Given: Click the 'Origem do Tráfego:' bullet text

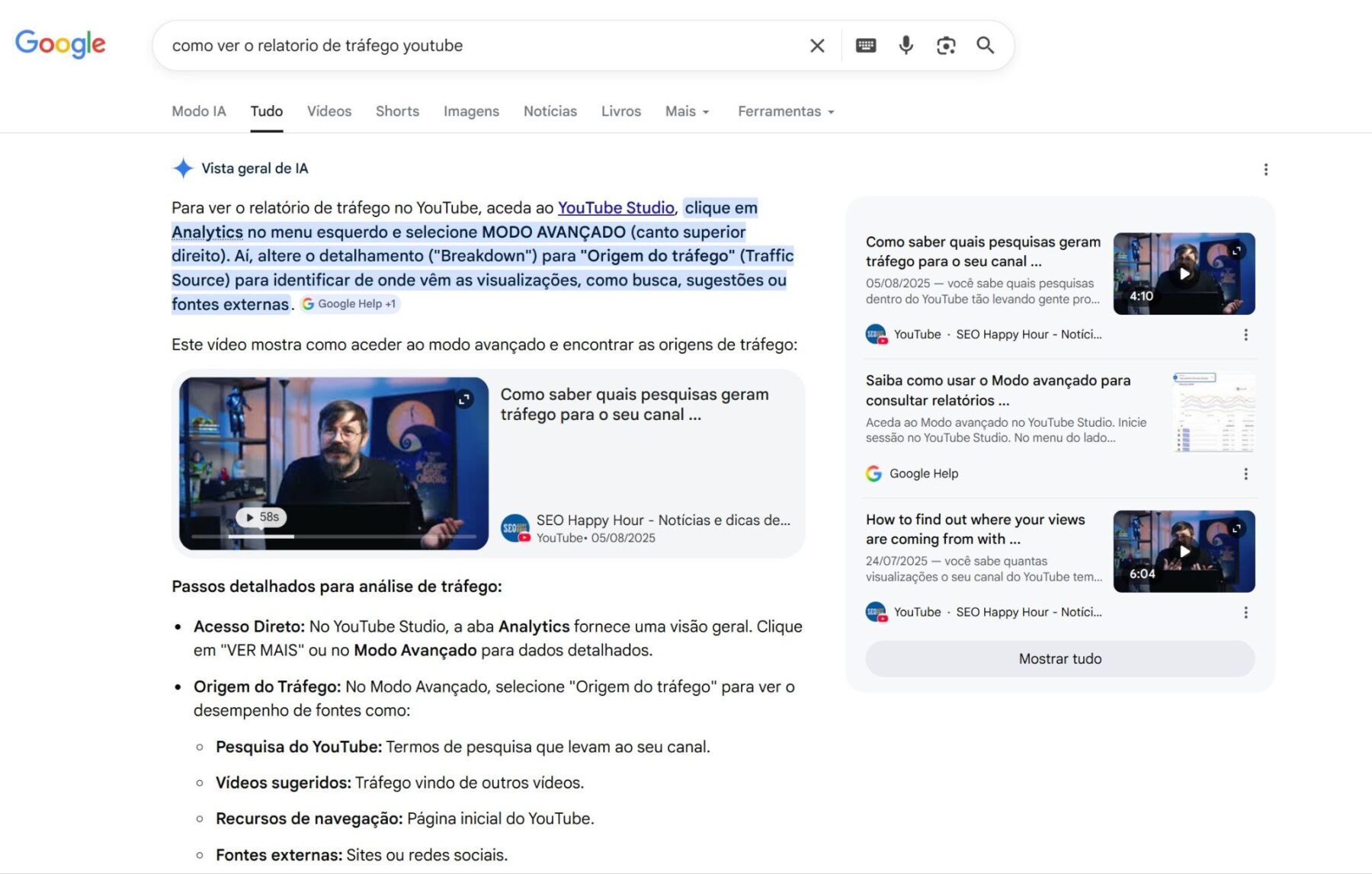Looking at the screenshot, I should tap(267, 687).
